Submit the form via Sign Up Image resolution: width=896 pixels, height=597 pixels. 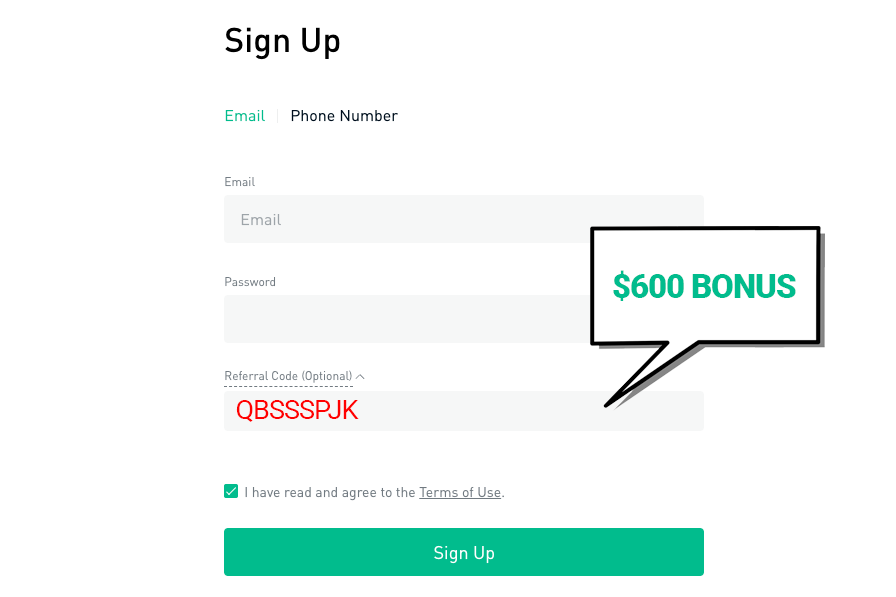pyautogui.click(x=463, y=551)
